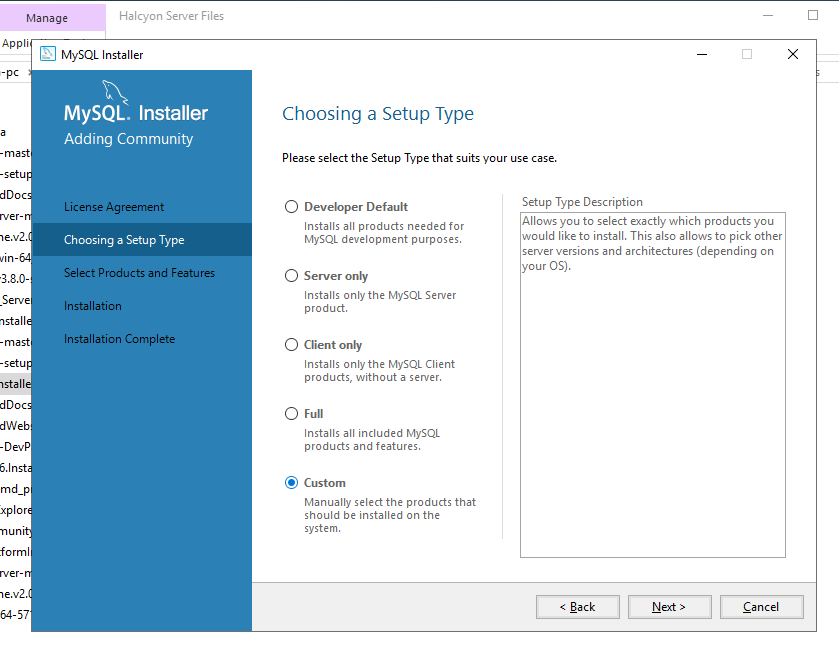Click the Installation sidebar step
This screenshot has width=839, height=663.
(93, 306)
